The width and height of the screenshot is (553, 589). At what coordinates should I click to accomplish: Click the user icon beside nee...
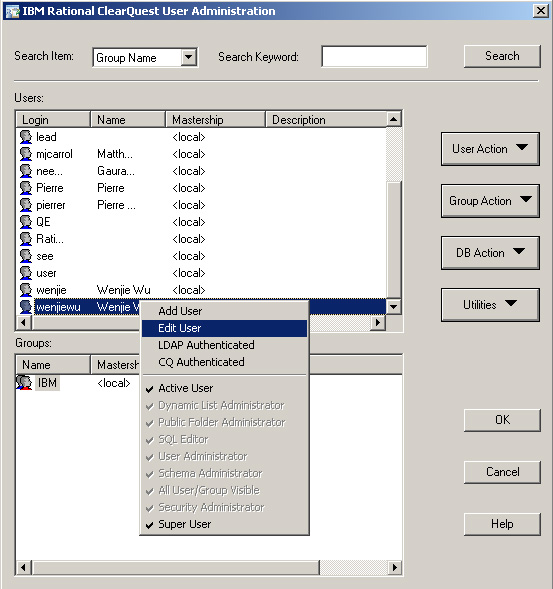click(x=26, y=171)
